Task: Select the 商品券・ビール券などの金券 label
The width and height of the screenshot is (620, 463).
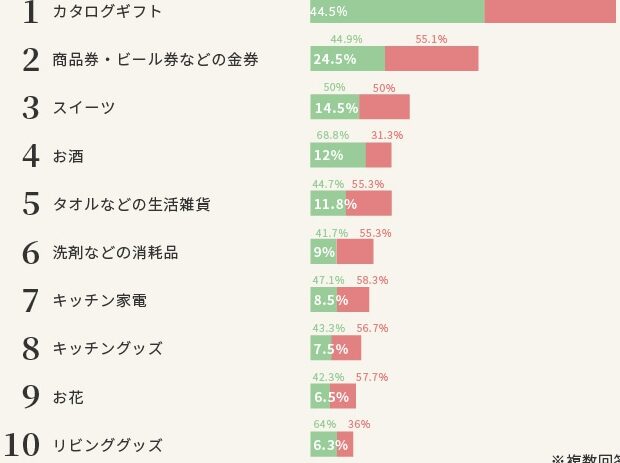Action: [155, 60]
